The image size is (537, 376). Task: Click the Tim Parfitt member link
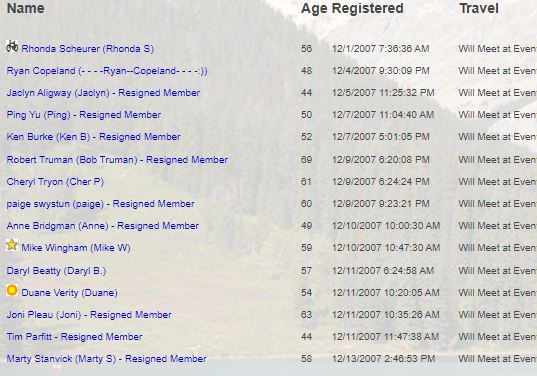pos(74,337)
